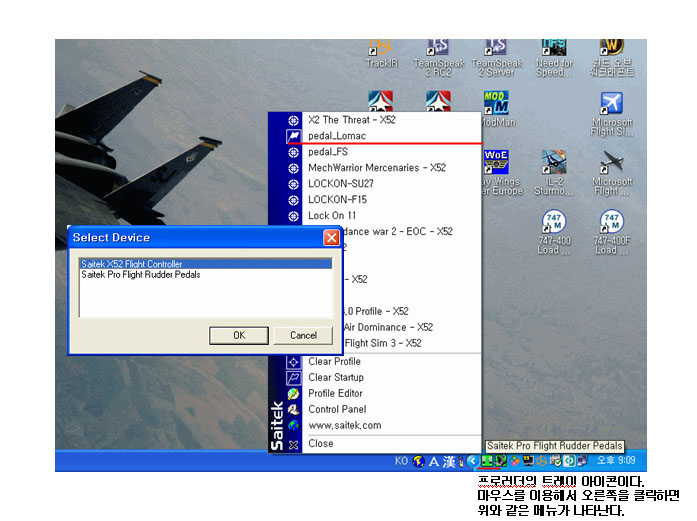Open the Microsoft Flight shortcut with grey plane

coord(612,173)
